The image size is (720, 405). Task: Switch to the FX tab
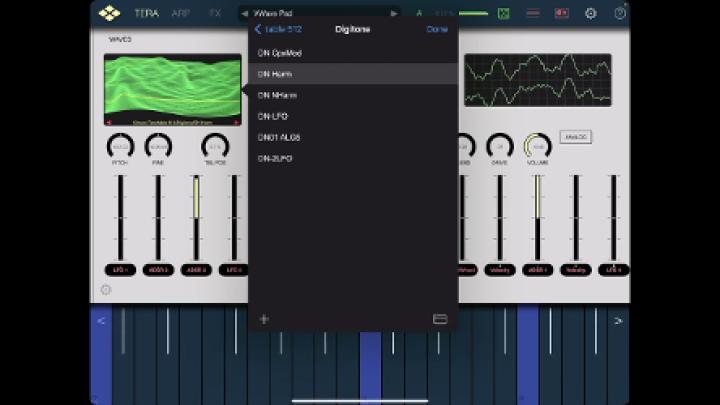pyautogui.click(x=215, y=13)
